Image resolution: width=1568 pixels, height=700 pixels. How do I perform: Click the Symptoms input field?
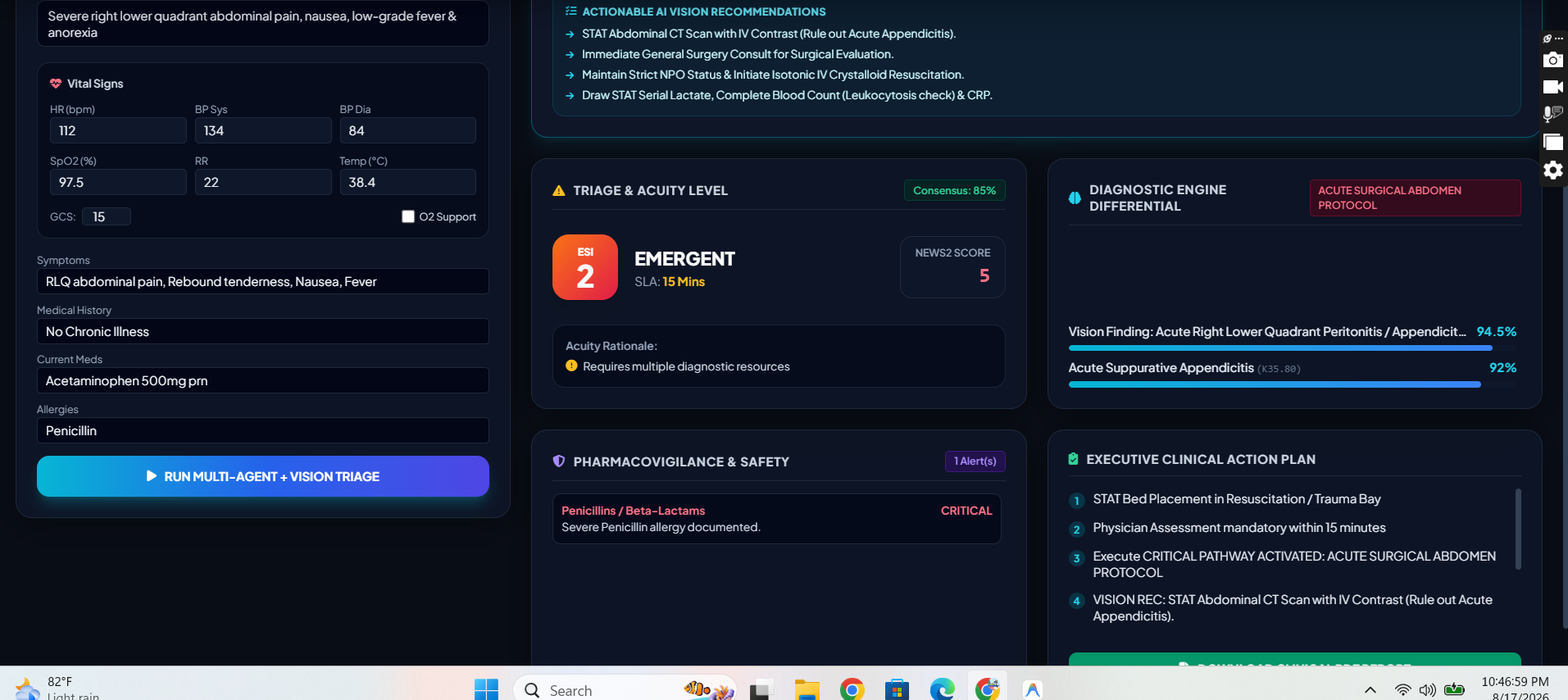(x=263, y=281)
